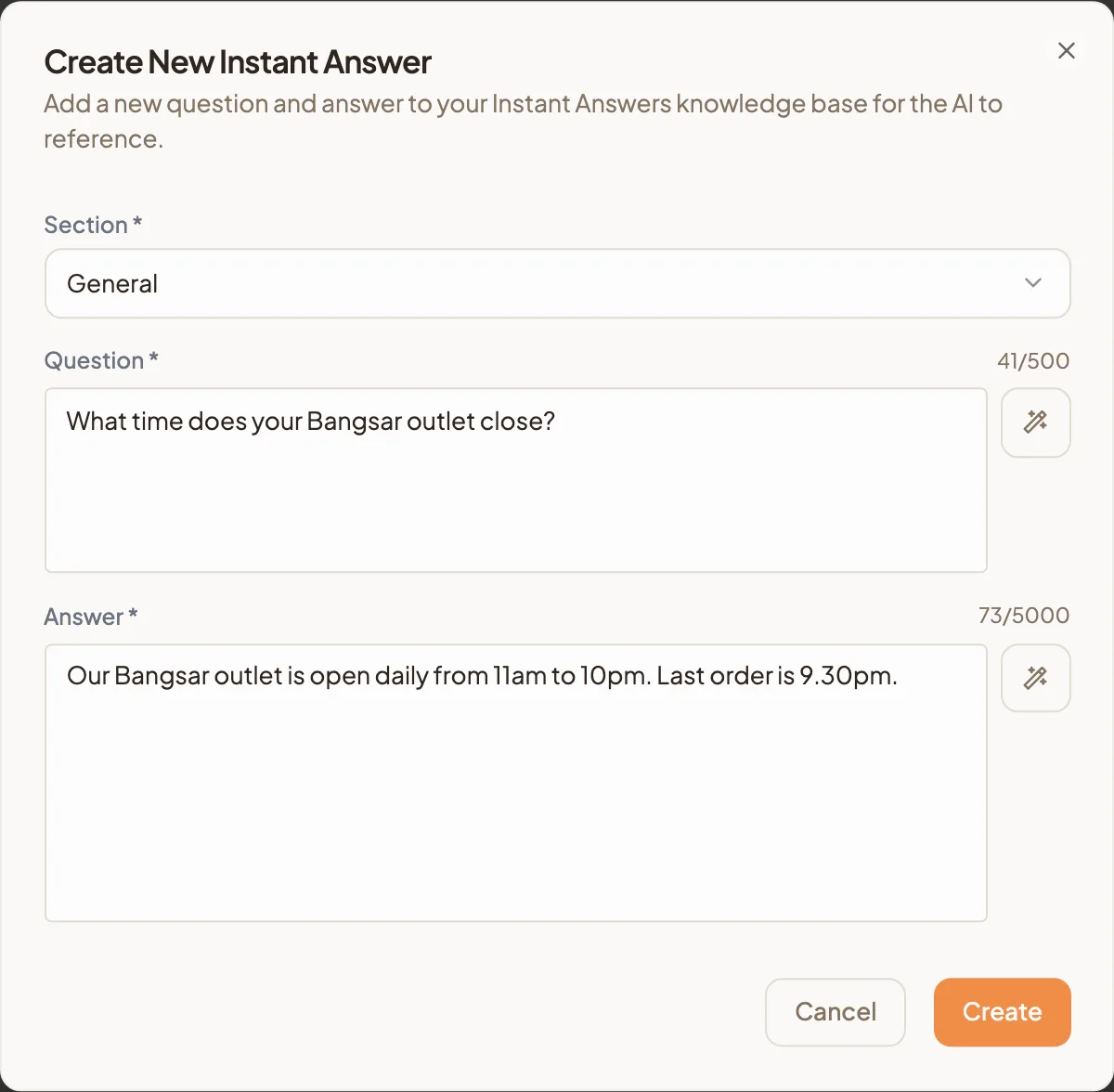This screenshot has width=1114, height=1092.
Task: Click the Answer * field label
Action: tap(91, 617)
